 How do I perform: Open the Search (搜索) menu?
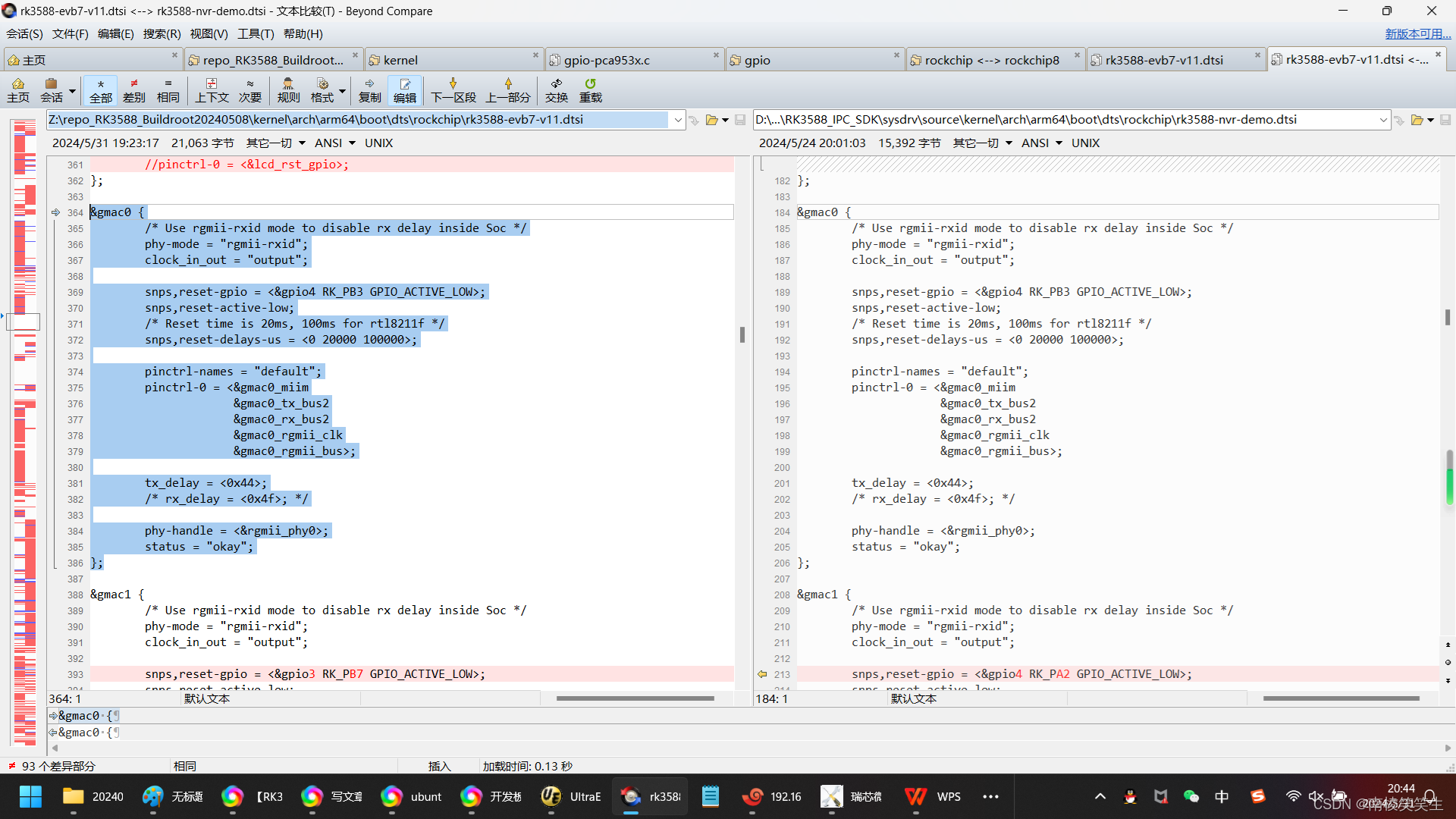pyautogui.click(x=162, y=34)
